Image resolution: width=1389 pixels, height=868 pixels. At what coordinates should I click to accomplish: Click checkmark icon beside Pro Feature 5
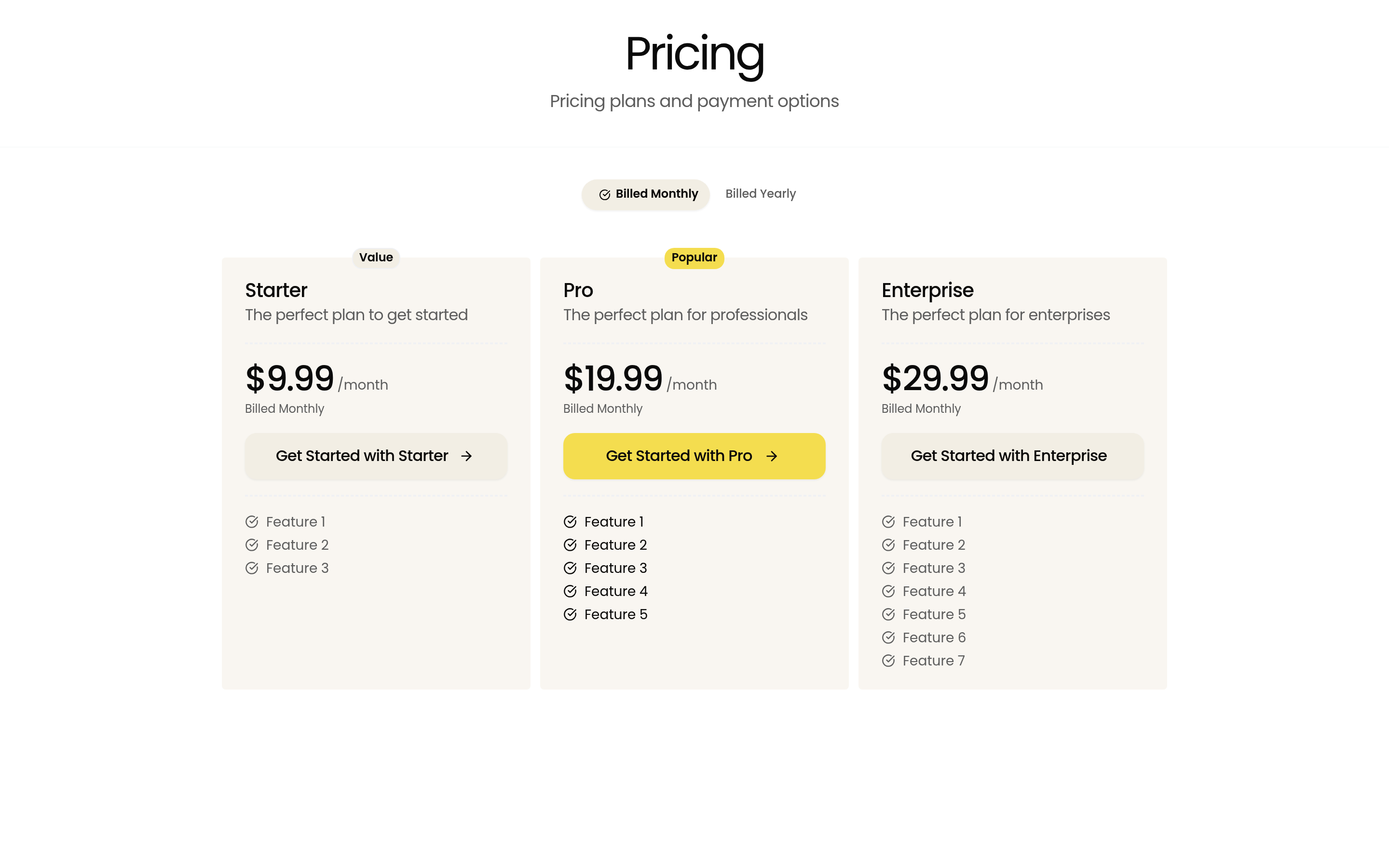tap(570, 614)
